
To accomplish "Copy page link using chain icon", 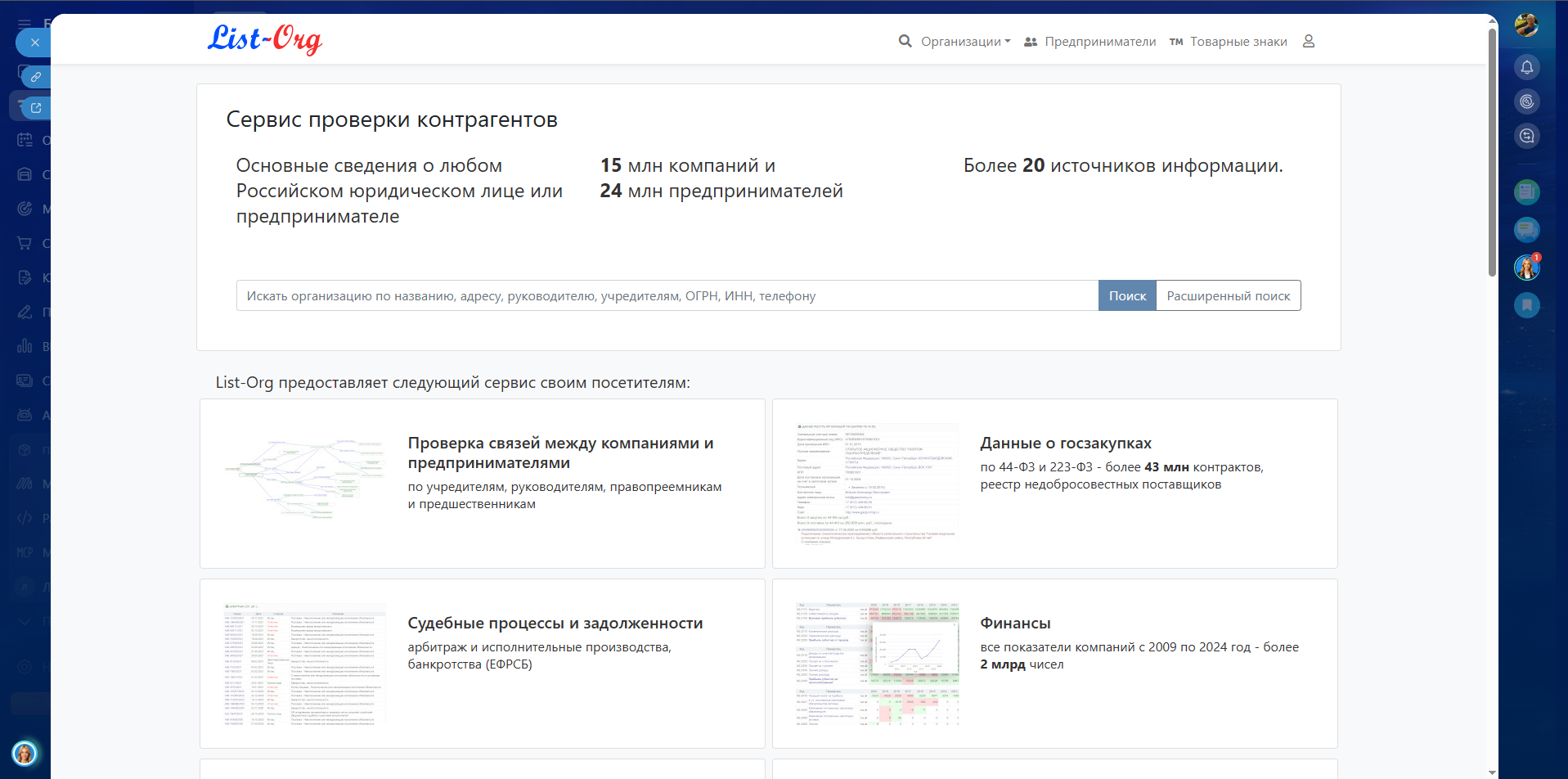I will click(x=36, y=77).
